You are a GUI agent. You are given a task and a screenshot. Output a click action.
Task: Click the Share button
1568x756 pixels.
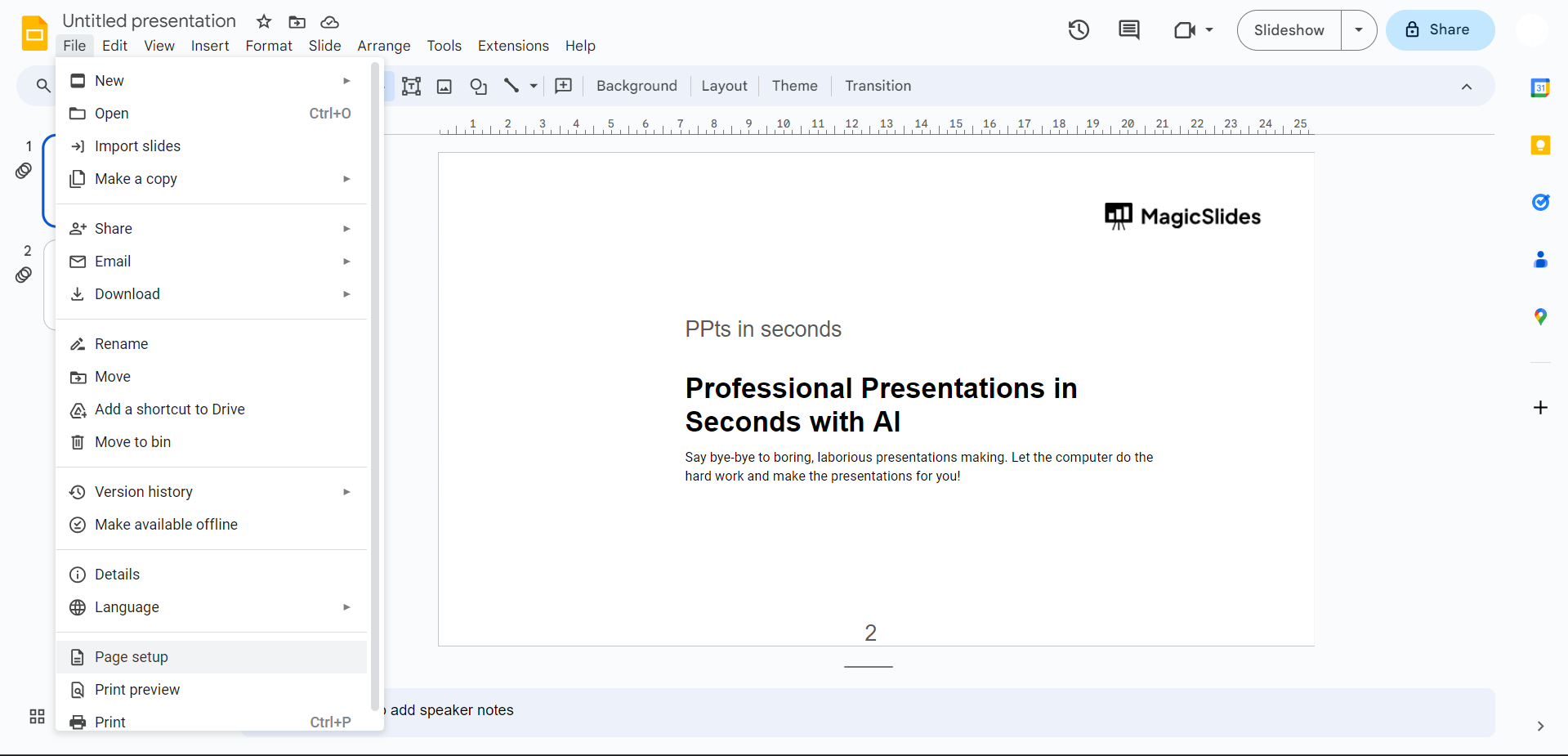coord(1440,30)
